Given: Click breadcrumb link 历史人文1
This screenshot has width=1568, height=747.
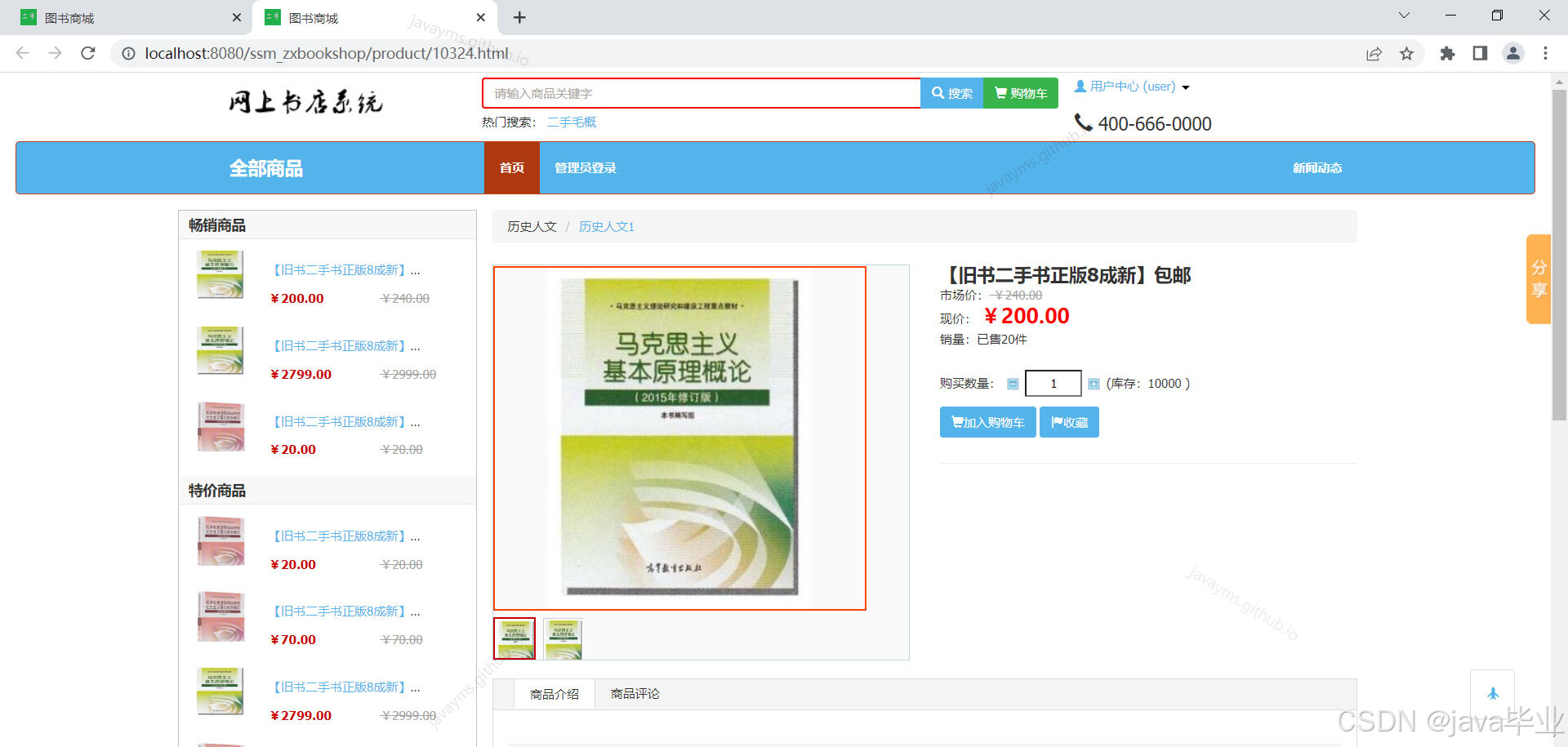Looking at the screenshot, I should pyautogui.click(x=607, y=227).
